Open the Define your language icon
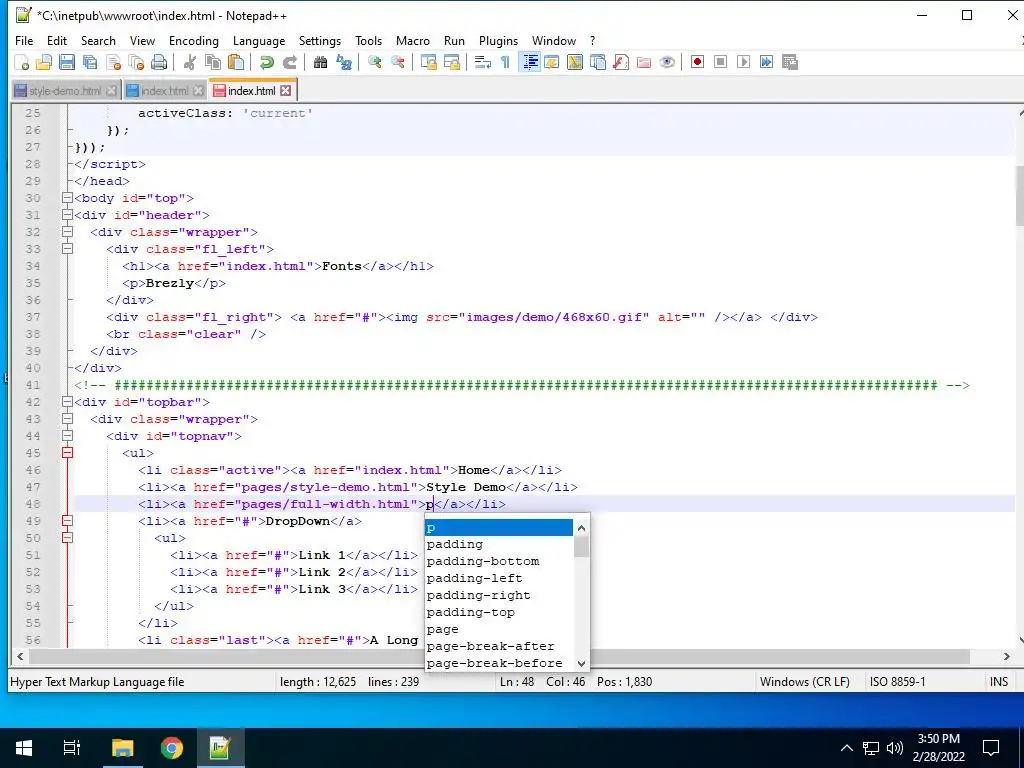The height and width of the screenshot is (768, 1024). pyautogui.click(x=552, y=62)
